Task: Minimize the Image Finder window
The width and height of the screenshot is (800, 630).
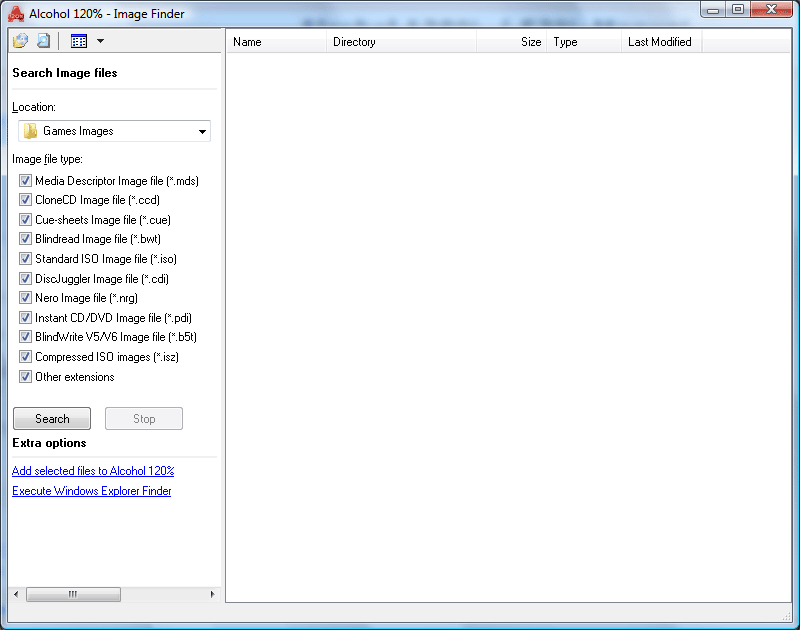Action: click(713, 10)
